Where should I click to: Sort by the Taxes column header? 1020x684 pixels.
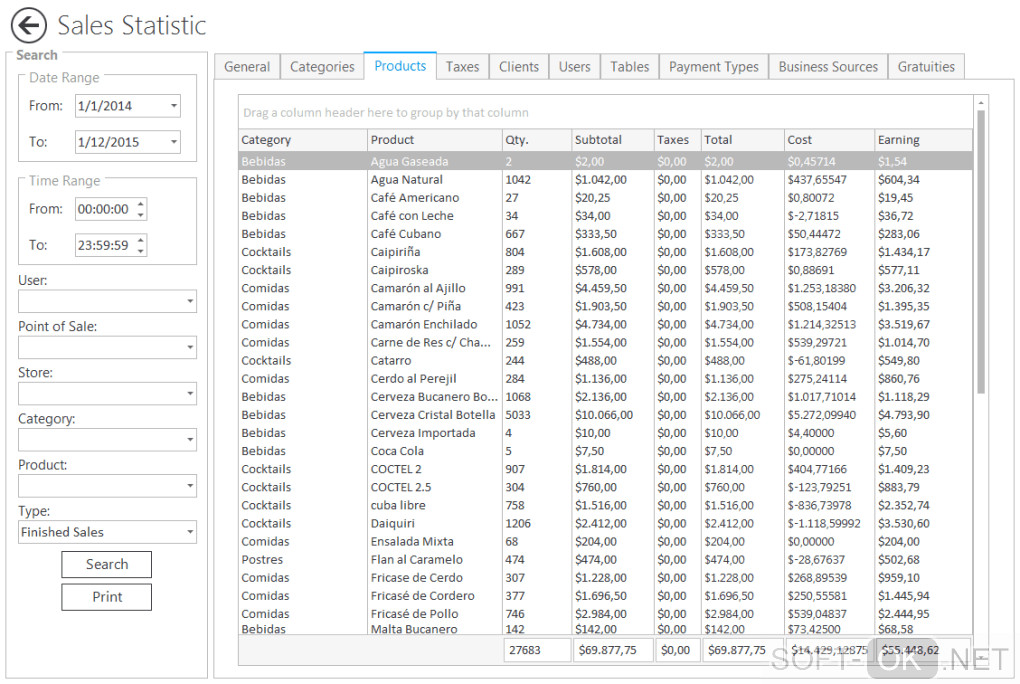click(x=677, y=140)
